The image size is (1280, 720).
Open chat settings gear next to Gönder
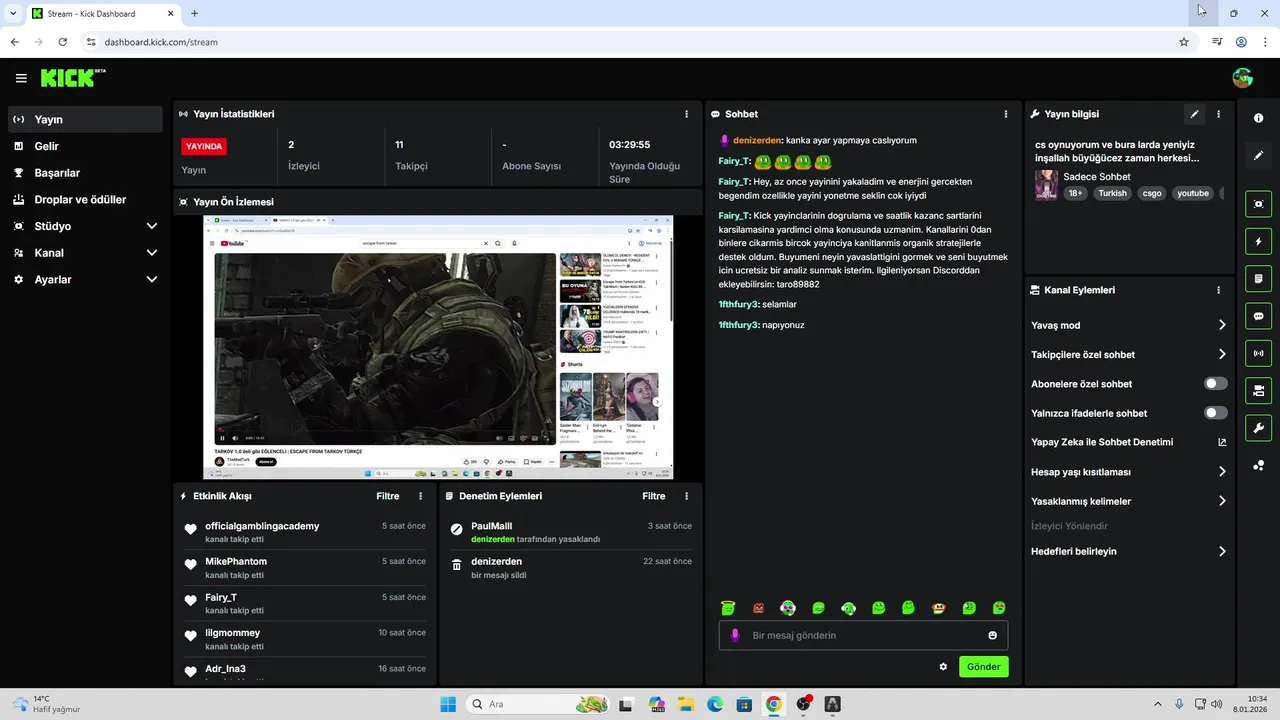pos(943,667)
